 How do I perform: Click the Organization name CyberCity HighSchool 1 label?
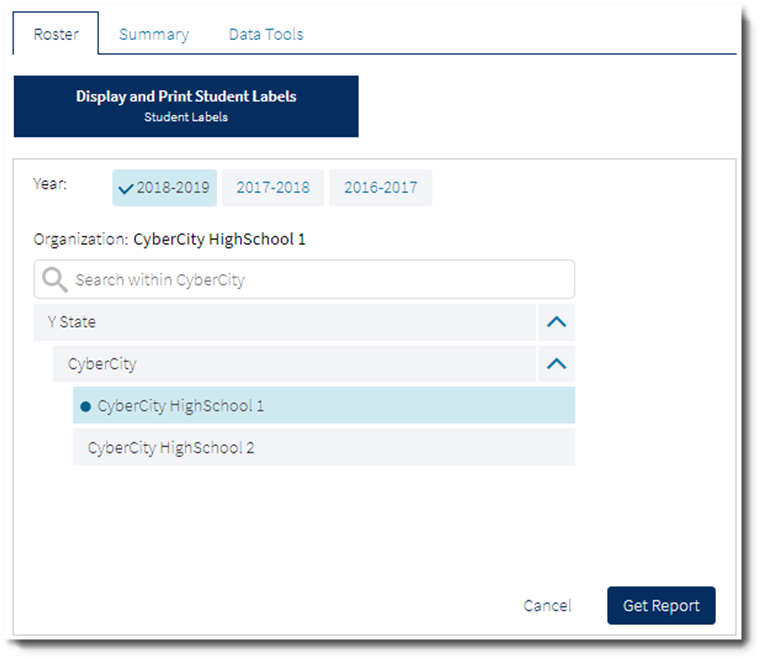coord(219,240)
